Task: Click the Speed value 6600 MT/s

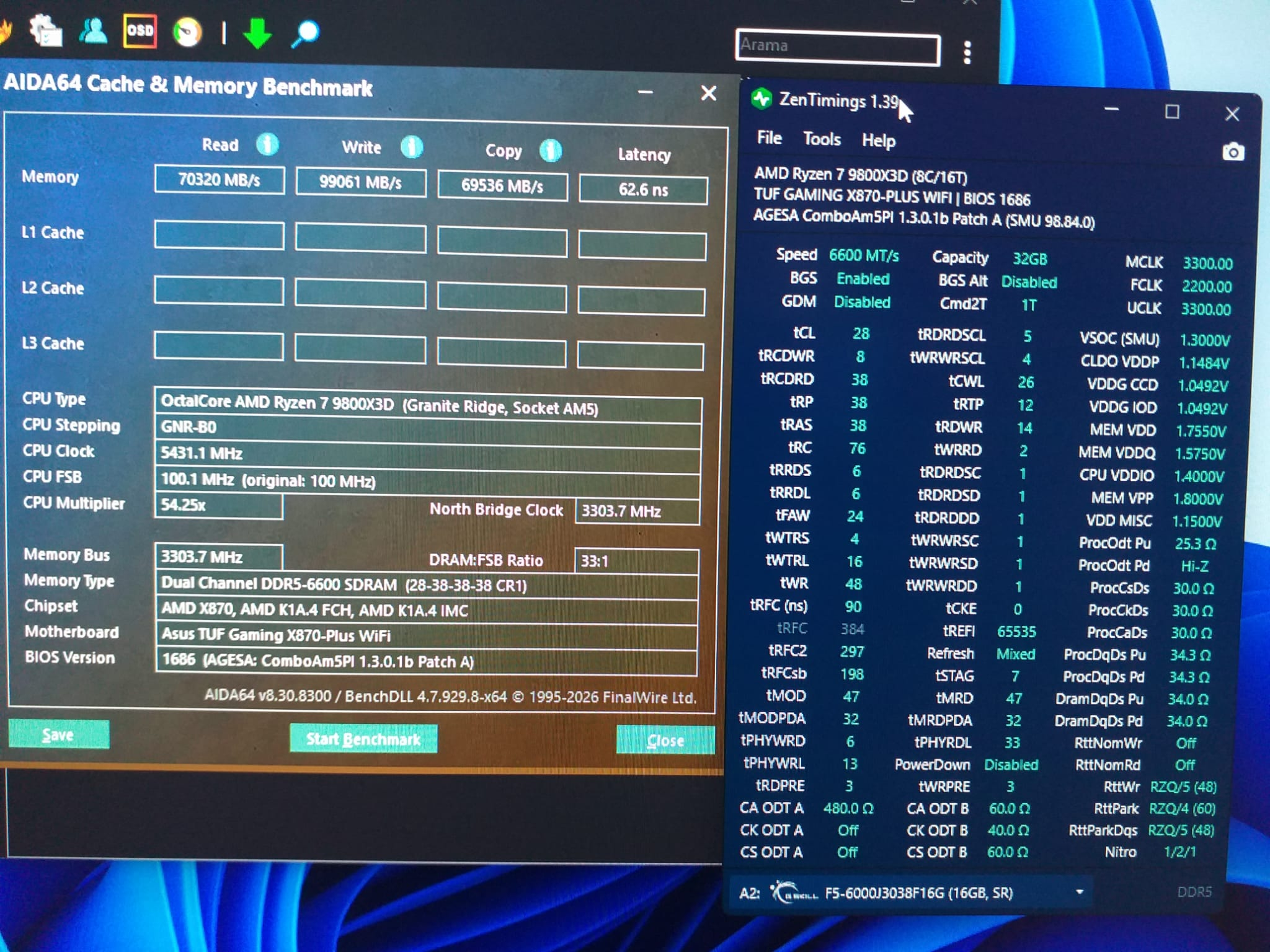Action: [864, 255]
